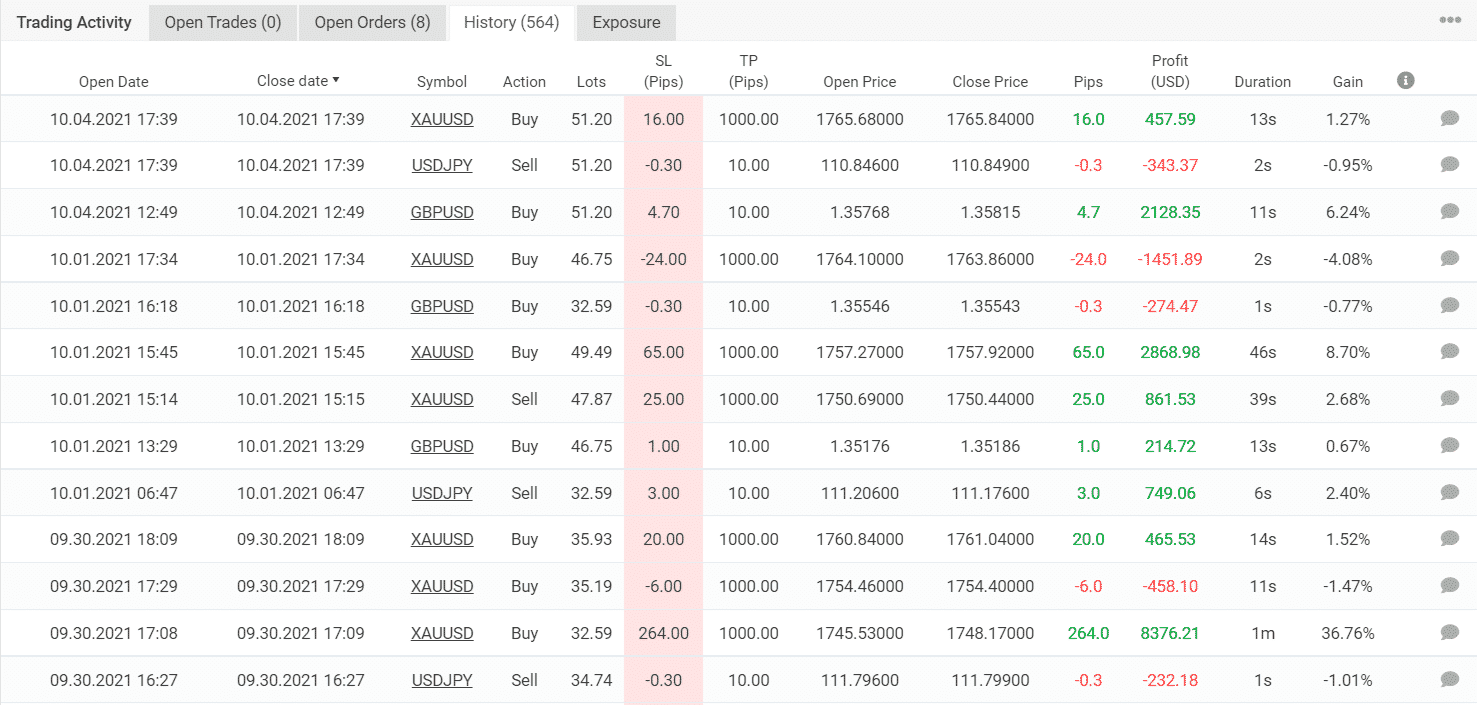
Task: Open XAUUSD link in the 1745.53000 open price row
Action: [x=442, y=633]
